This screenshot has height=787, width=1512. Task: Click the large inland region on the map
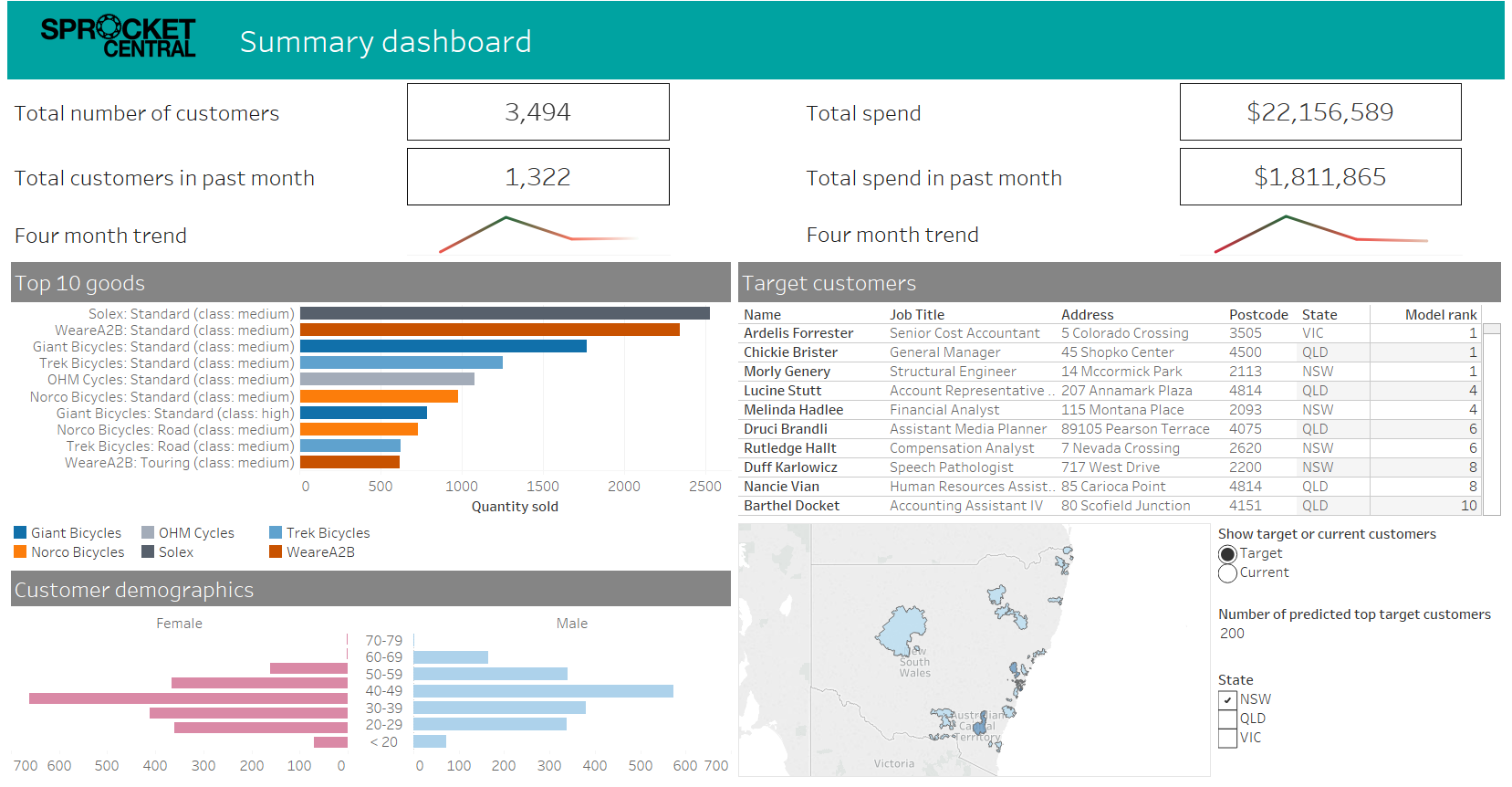901,629
